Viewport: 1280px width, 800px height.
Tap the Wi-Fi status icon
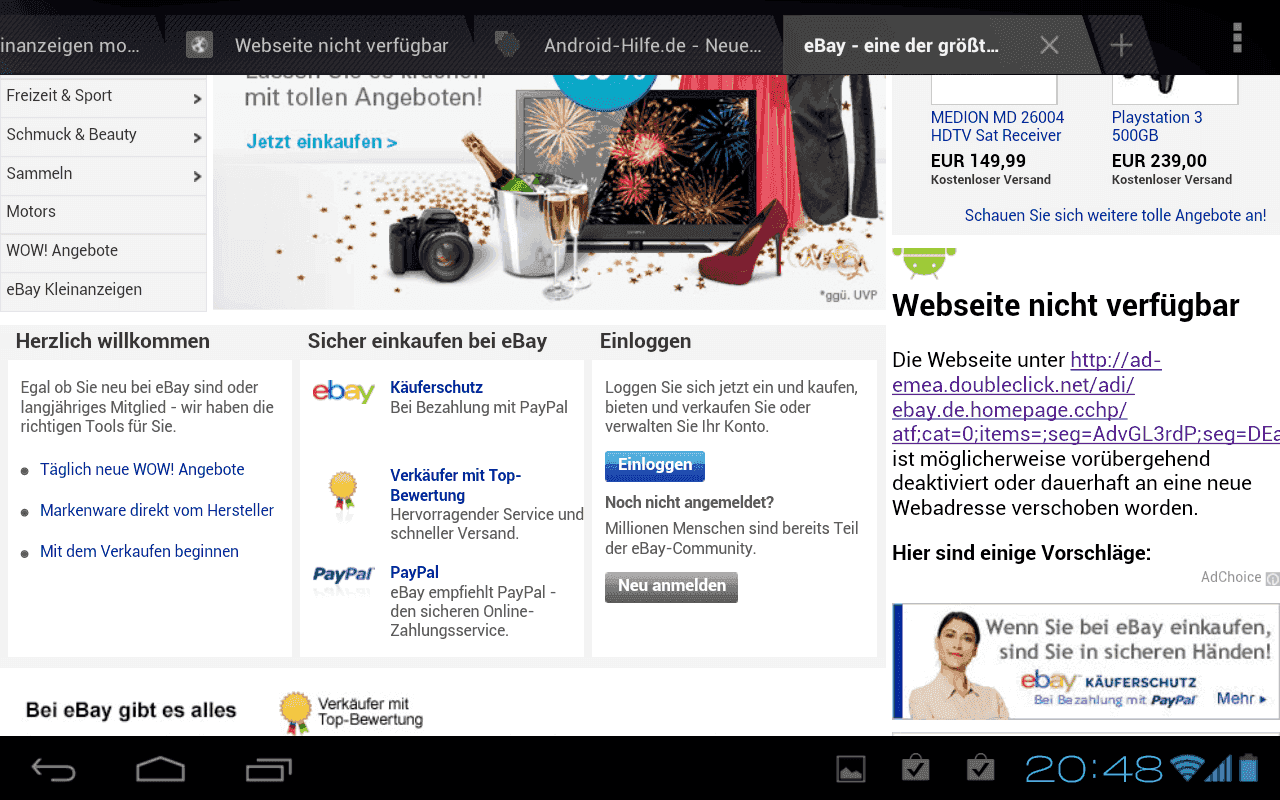click(1186, 768)
